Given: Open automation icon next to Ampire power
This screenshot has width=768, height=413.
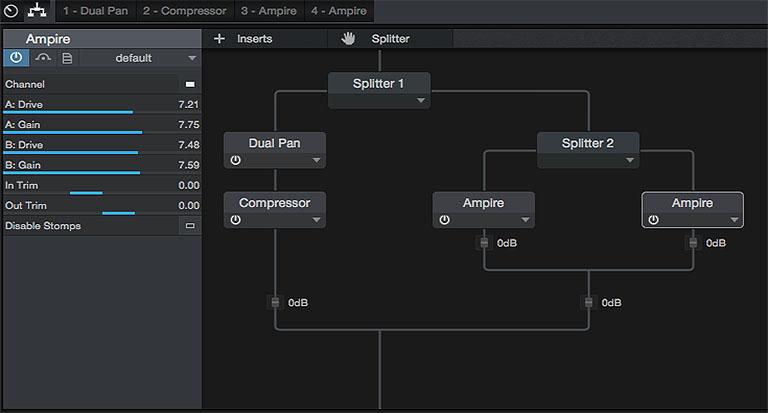Looking at the screenshot, I should click(x=43, y=58).
